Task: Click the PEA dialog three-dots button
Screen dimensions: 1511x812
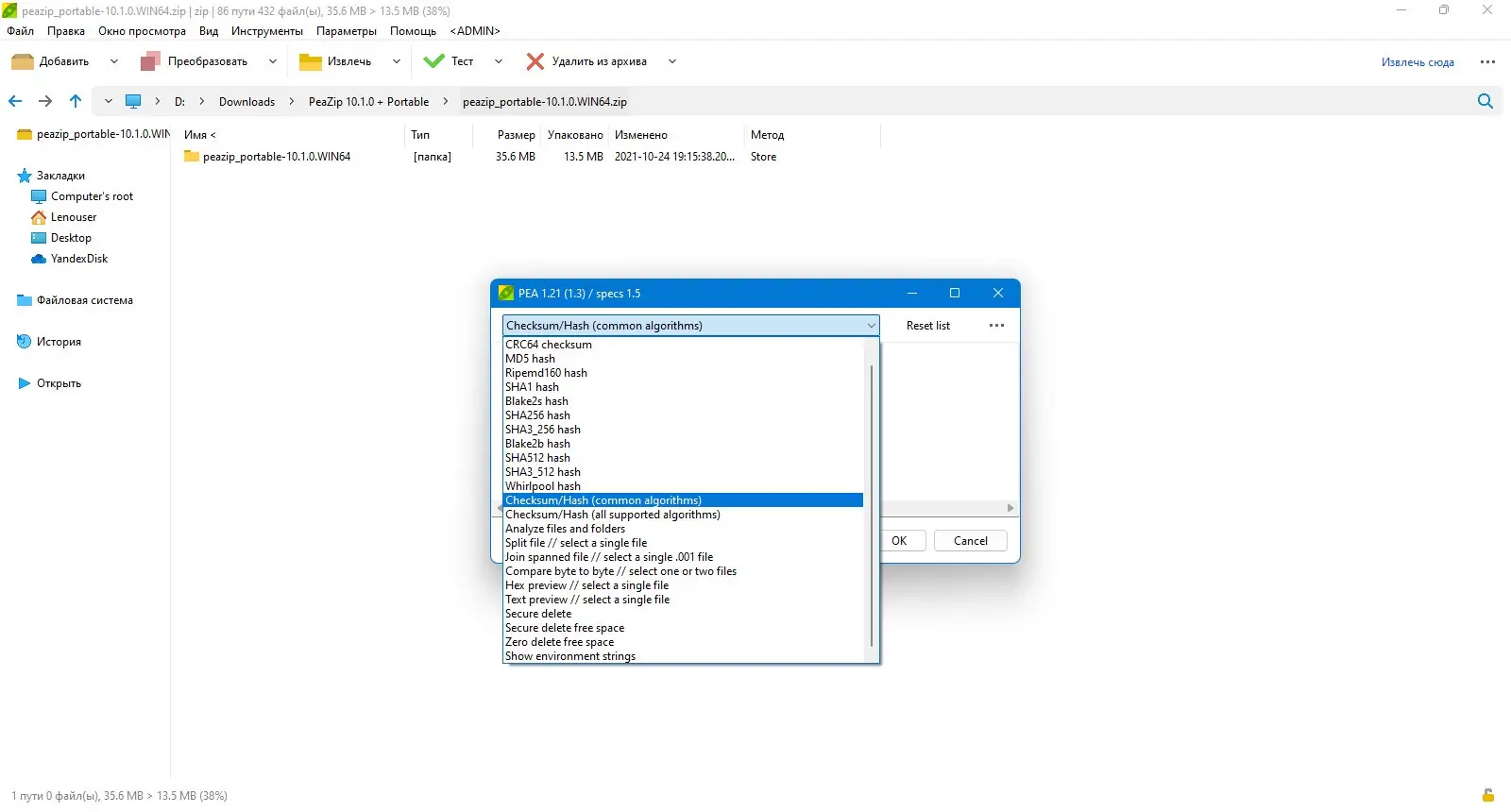Action: click(996, 326)
